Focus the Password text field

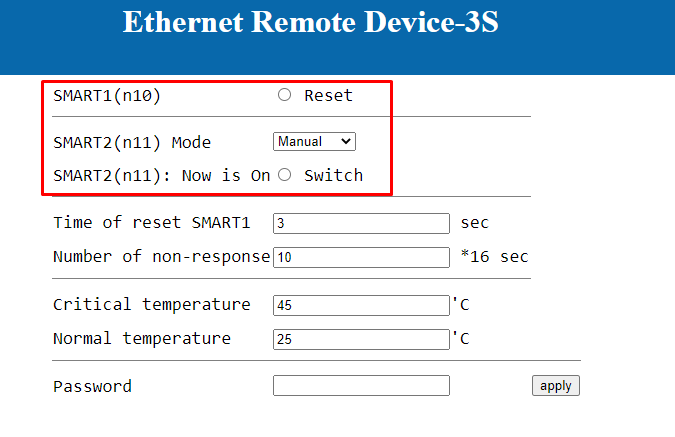(361, 386)
